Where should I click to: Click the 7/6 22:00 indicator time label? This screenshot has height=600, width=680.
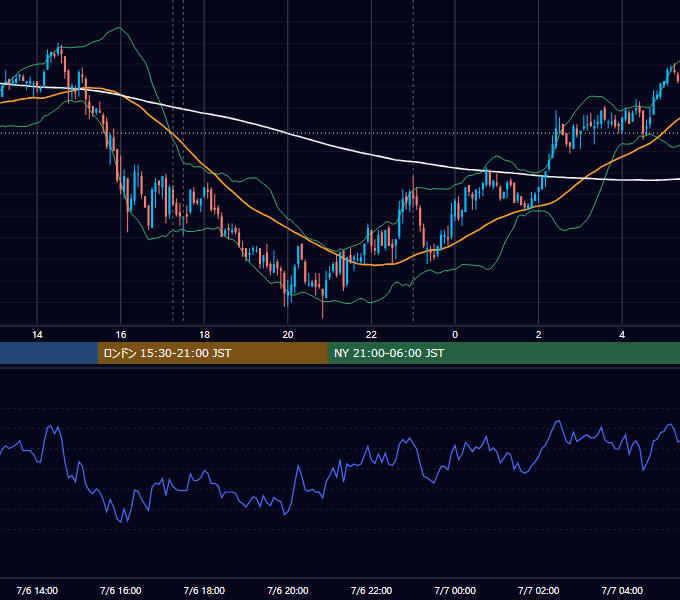pos(371,590)
